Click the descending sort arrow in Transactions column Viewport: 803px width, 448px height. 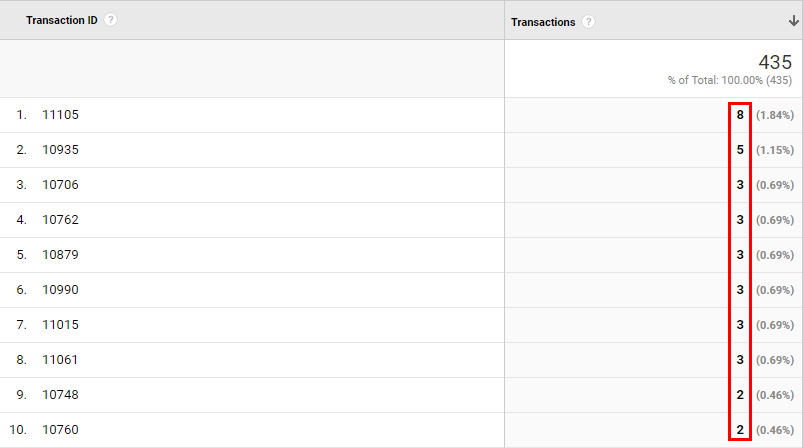point(793,21)
